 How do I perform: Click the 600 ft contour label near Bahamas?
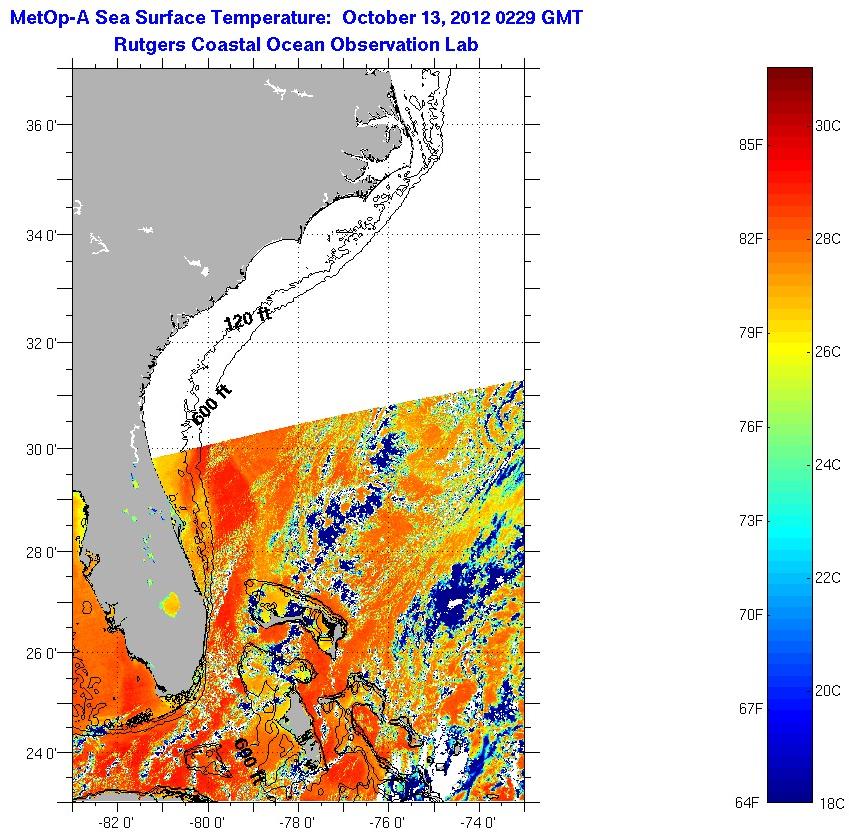click(249, 761)
